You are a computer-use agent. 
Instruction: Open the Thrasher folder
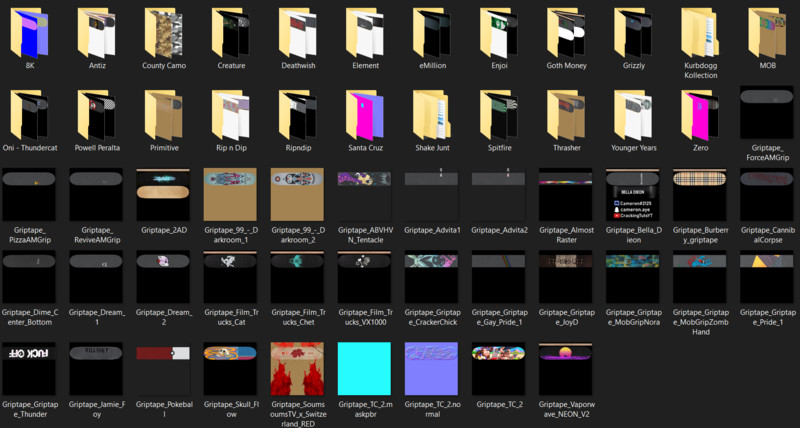click(567, 115)
